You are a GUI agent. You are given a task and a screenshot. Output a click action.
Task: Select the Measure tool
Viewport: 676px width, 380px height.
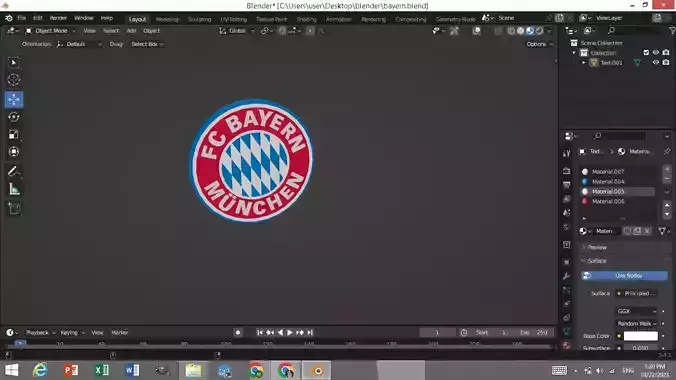pos(14,189)
